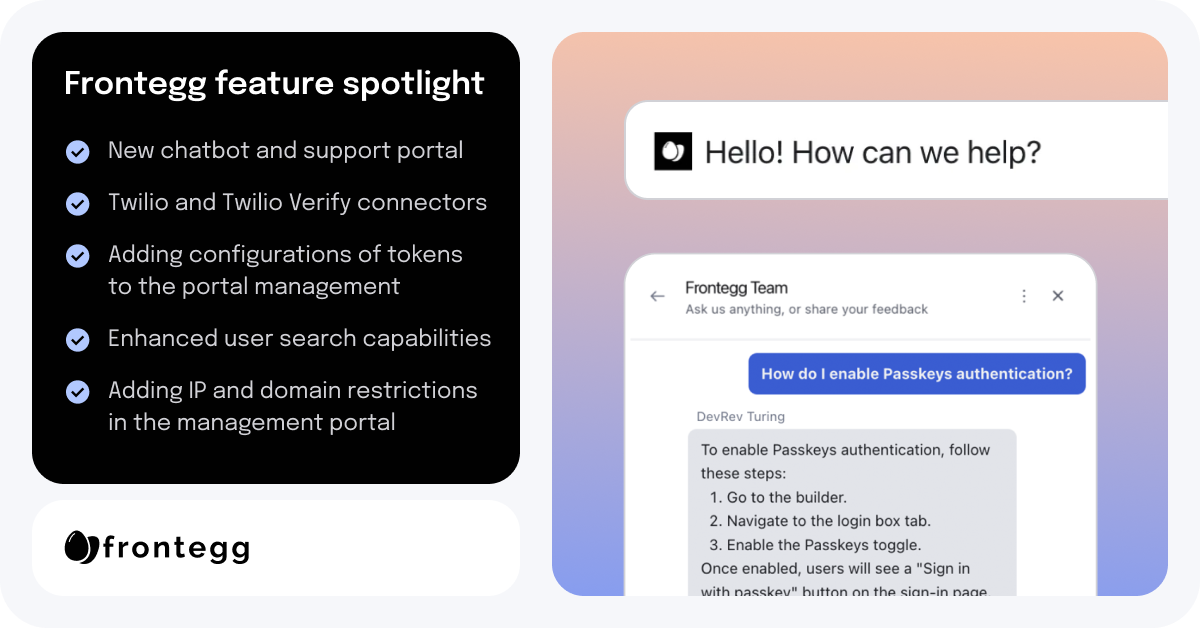Viewport: 1200px width, 628px height.
Task: Click the back arrow in Frontegg Team chat
Action: tap(657, 296)
